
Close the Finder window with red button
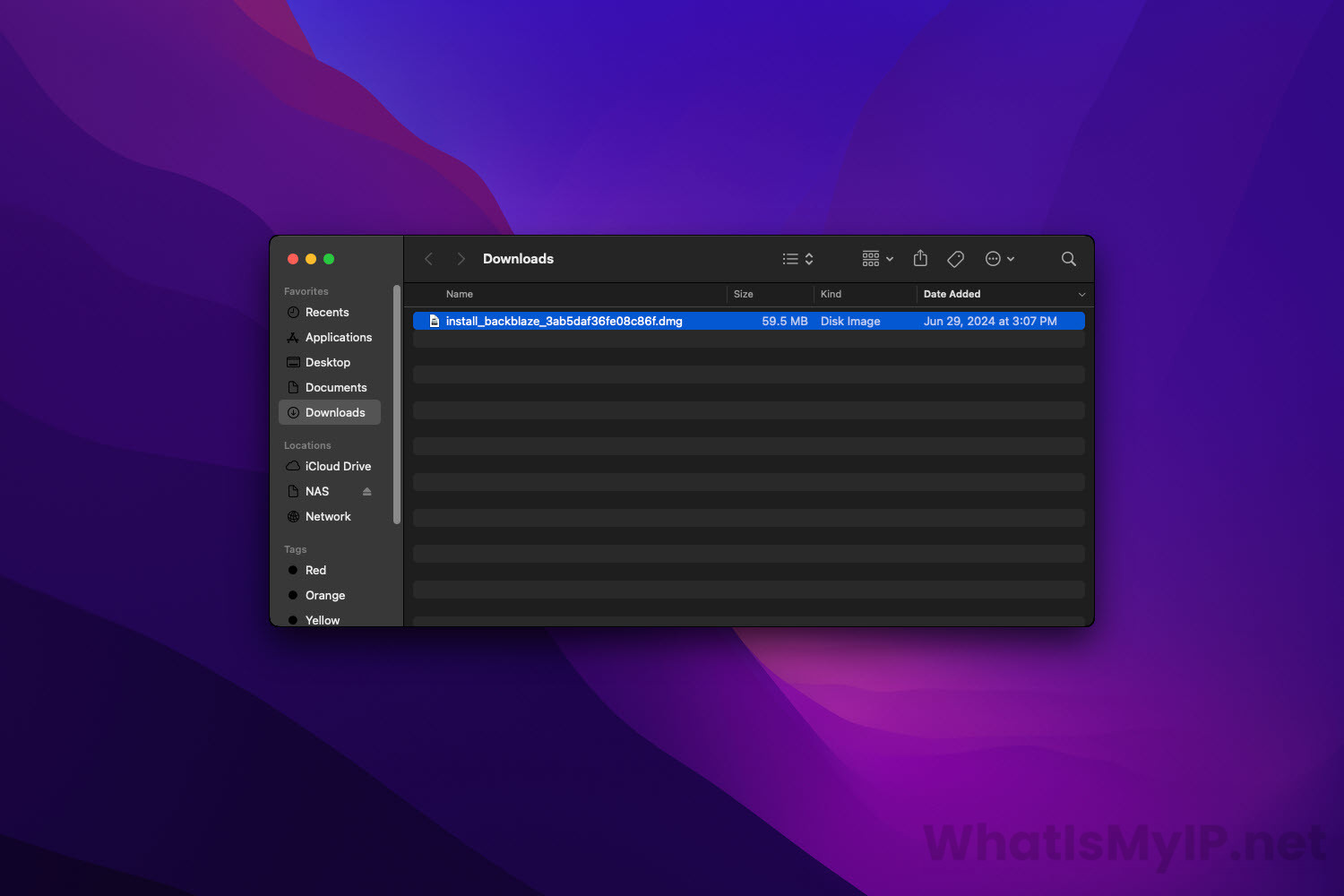coord(293,259)
